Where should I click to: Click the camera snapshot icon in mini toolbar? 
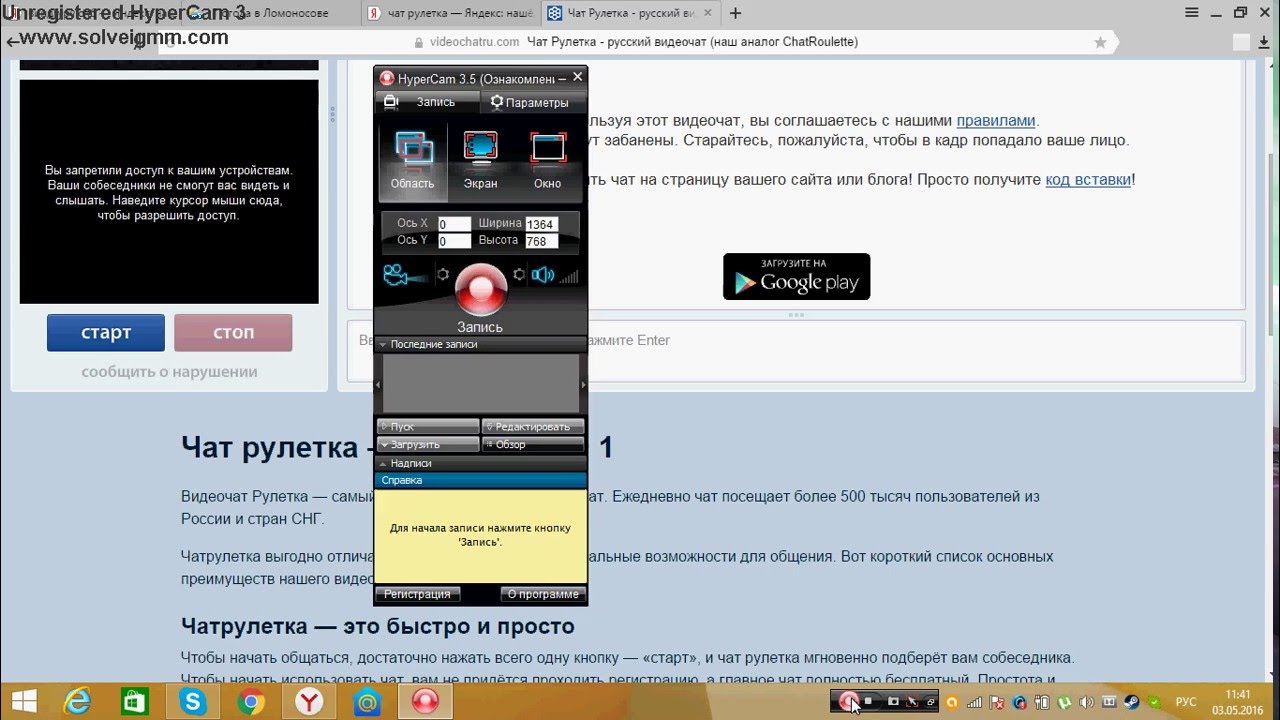(893, 702)
